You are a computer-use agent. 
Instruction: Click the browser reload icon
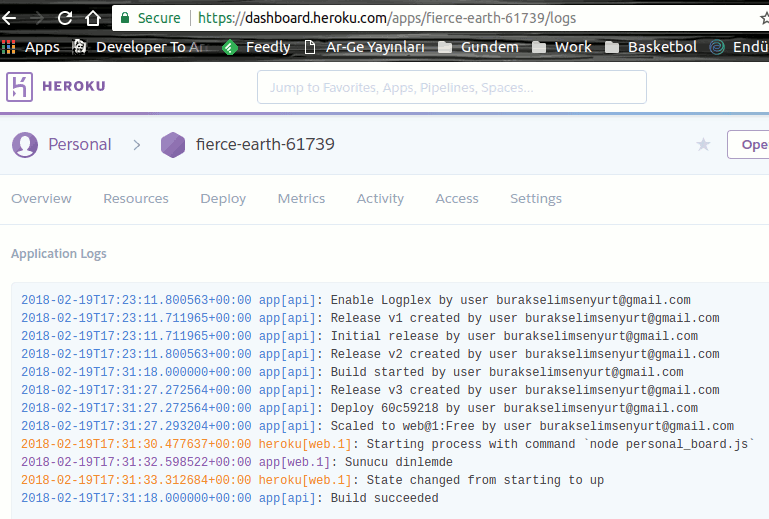click(64, 18)
